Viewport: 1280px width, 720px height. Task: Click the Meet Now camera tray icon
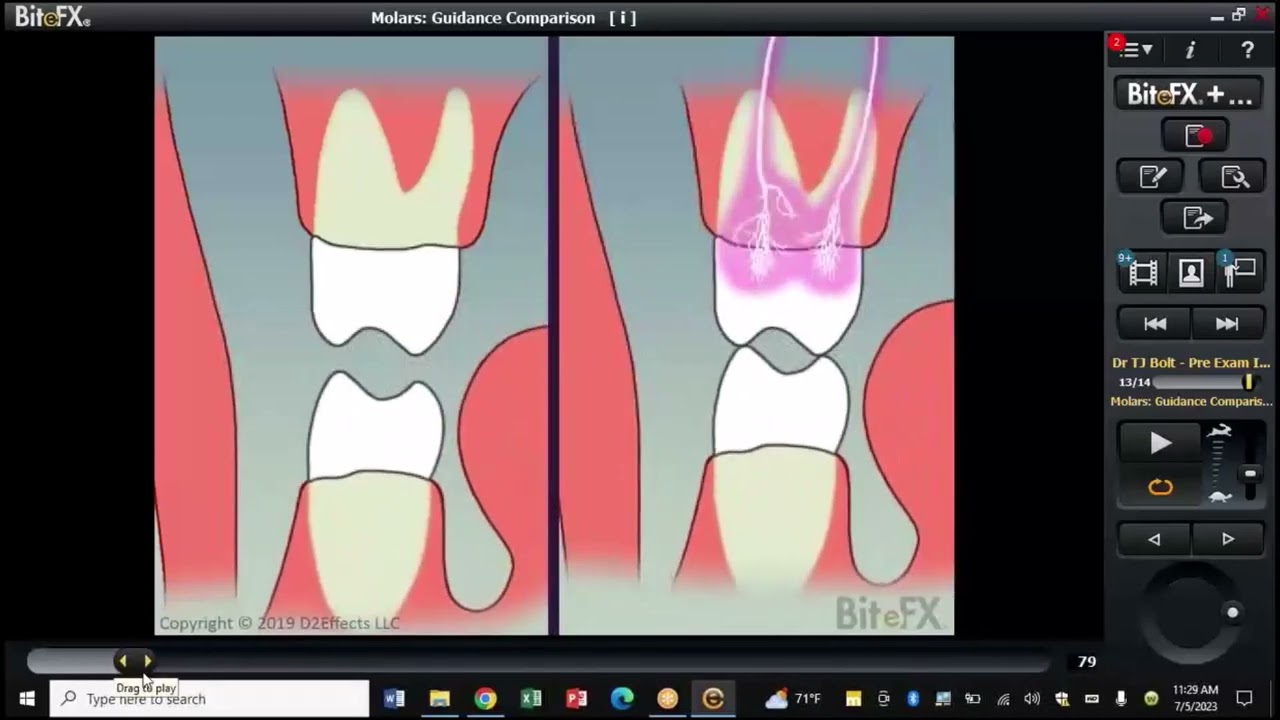[883, 699]
